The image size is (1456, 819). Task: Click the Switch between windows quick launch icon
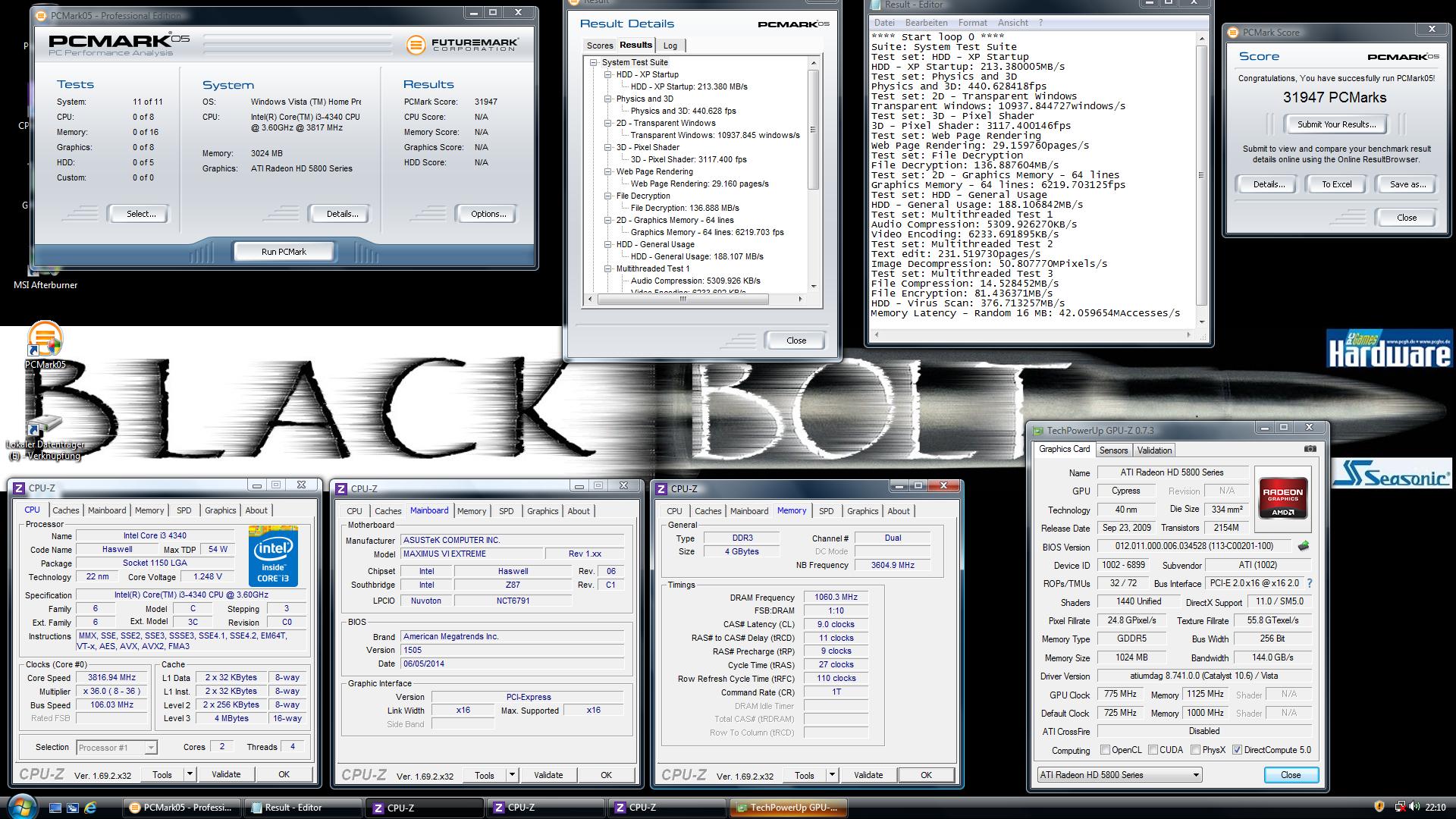[73, 808]
